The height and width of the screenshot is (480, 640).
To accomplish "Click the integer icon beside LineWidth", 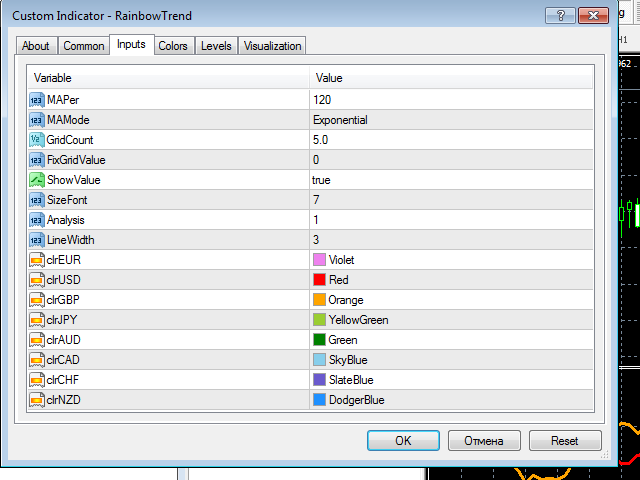I will coord(36,240).
